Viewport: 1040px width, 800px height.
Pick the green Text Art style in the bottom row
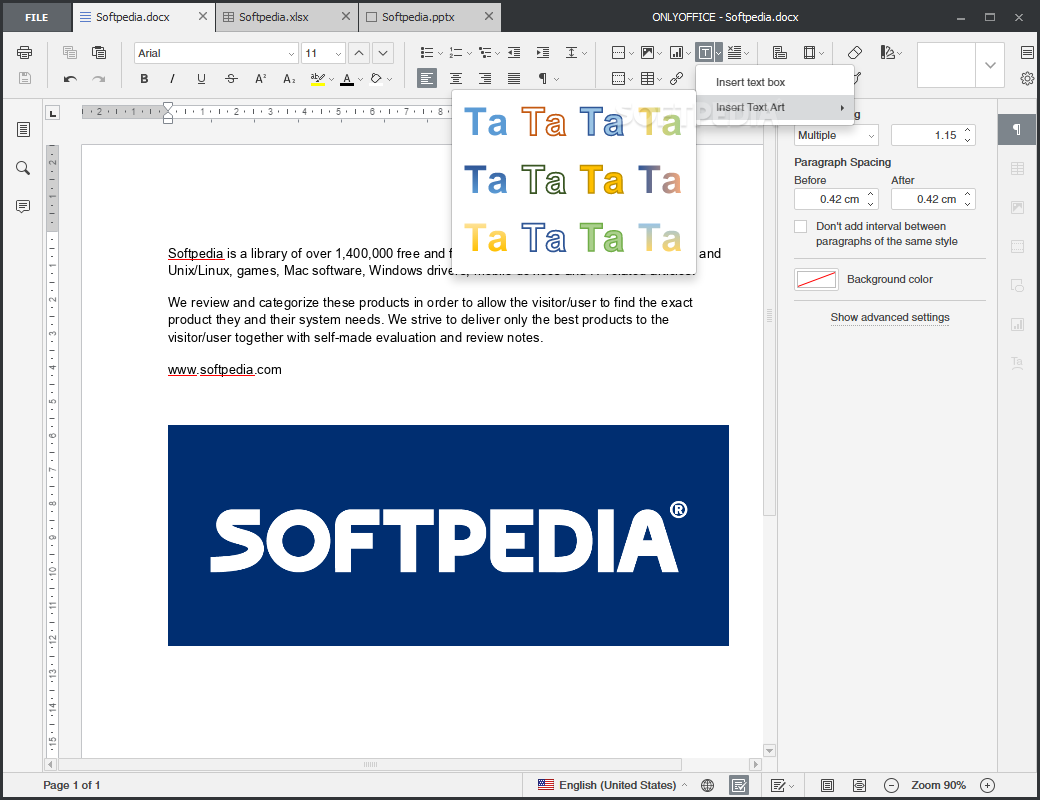[602, 239]
